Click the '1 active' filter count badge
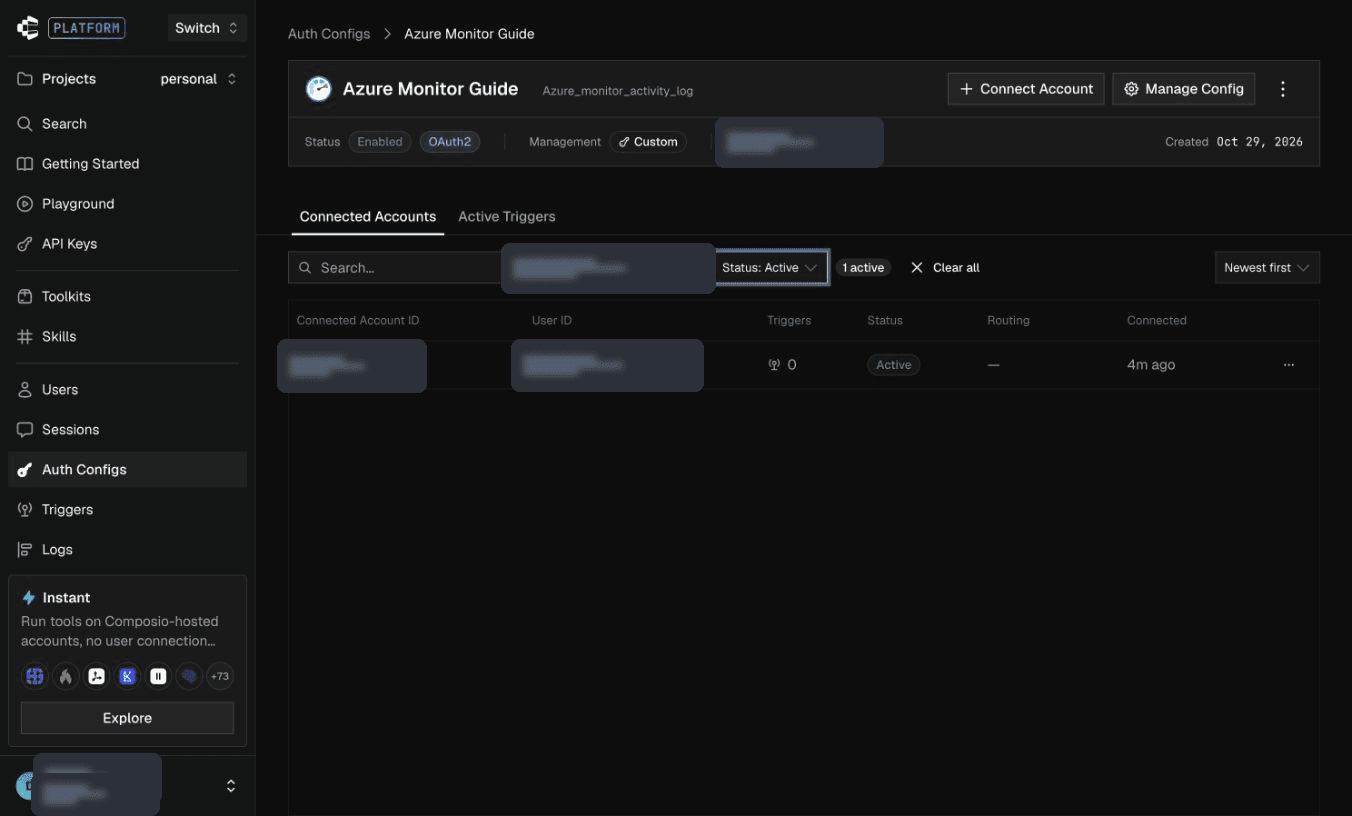This screenshot has height=816, width=1352. pos(863,268)
